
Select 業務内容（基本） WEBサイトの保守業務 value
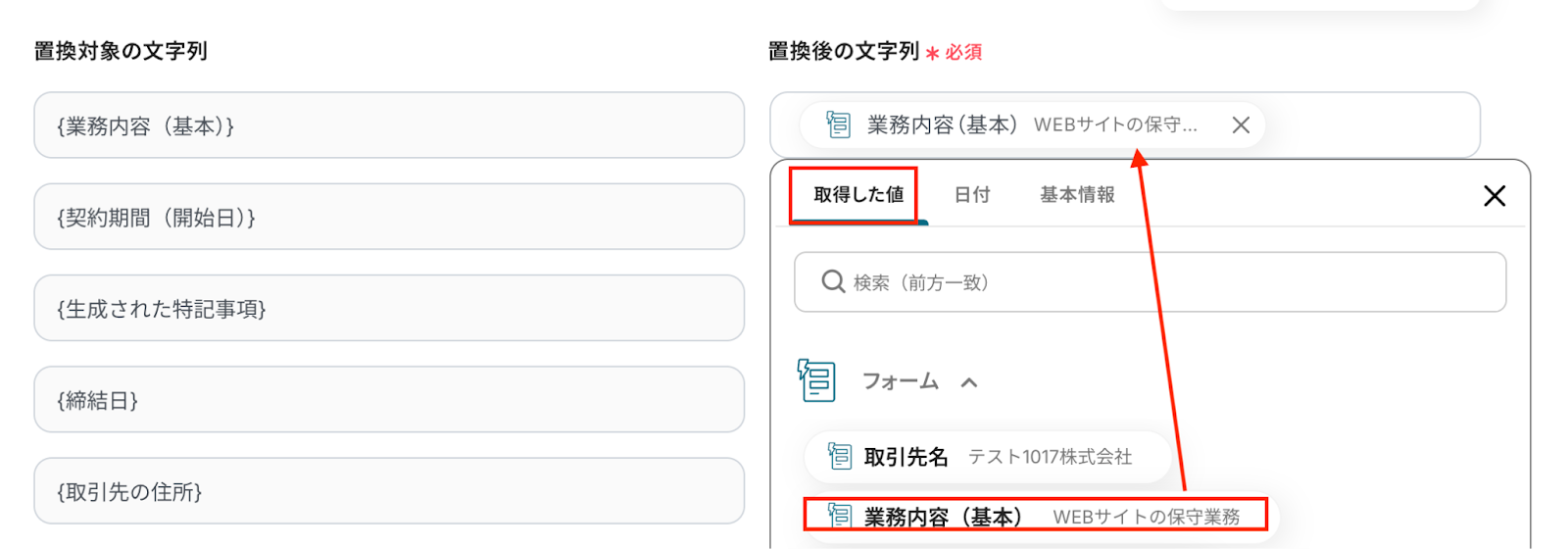[x=1145, y=517]
